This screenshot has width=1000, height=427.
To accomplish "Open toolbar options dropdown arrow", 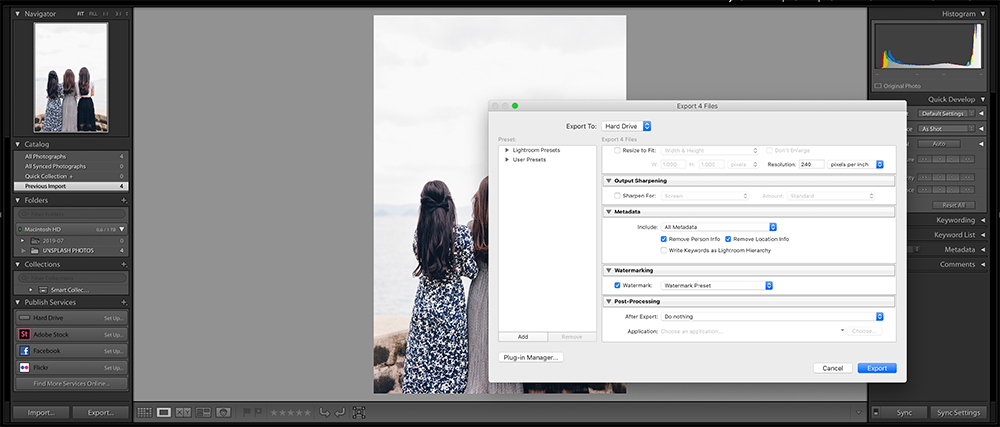I will coord(858,412).
